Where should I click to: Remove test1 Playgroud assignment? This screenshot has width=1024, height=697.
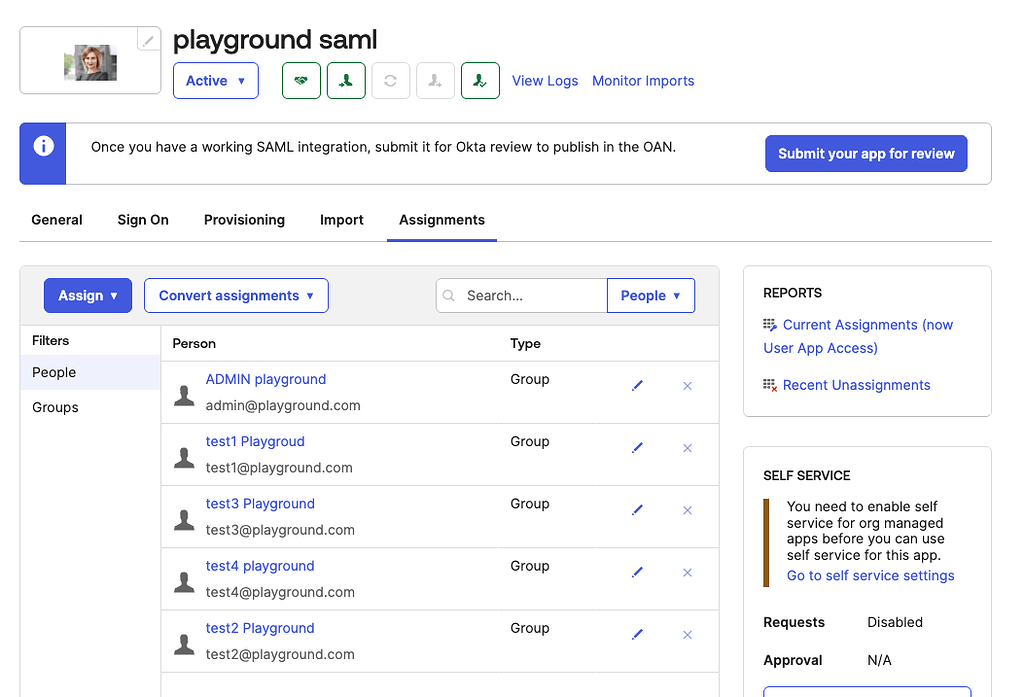[687, 448]
